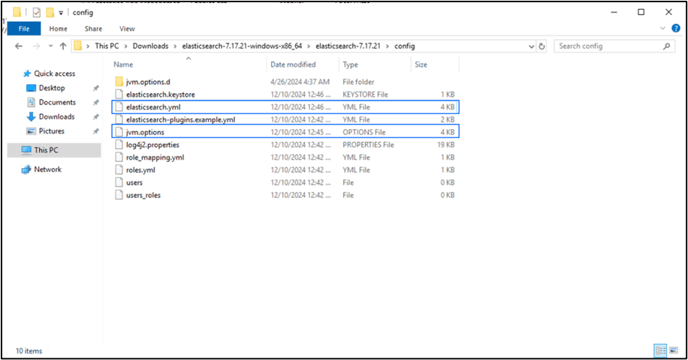Open the Share ribbon tab
This screenshot has height=360, width=688.
coord(93,29)
